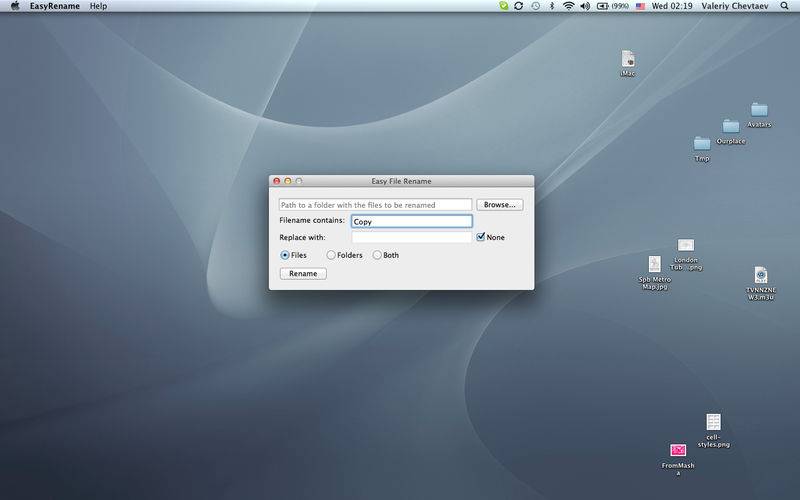Select the Folders radio button

click(331, 255)
